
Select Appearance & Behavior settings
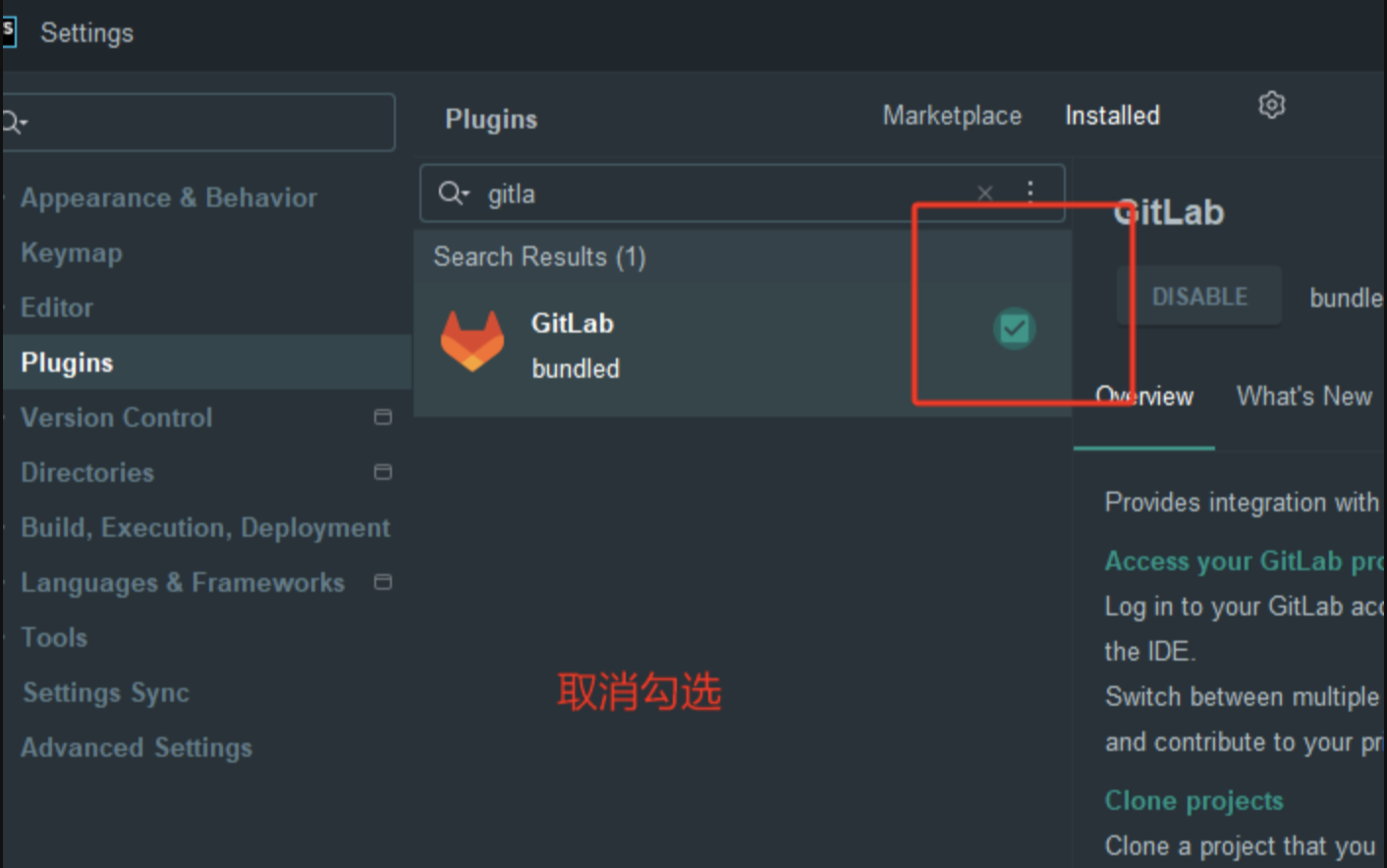coord(169,198)
